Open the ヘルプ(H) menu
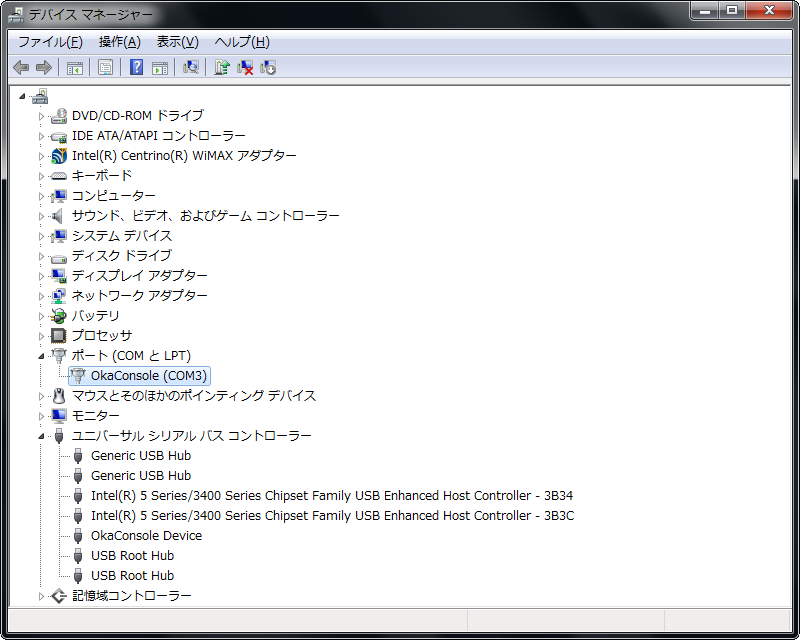The width and height of the screenshot is (800, 640). click(x=241, y=42)
